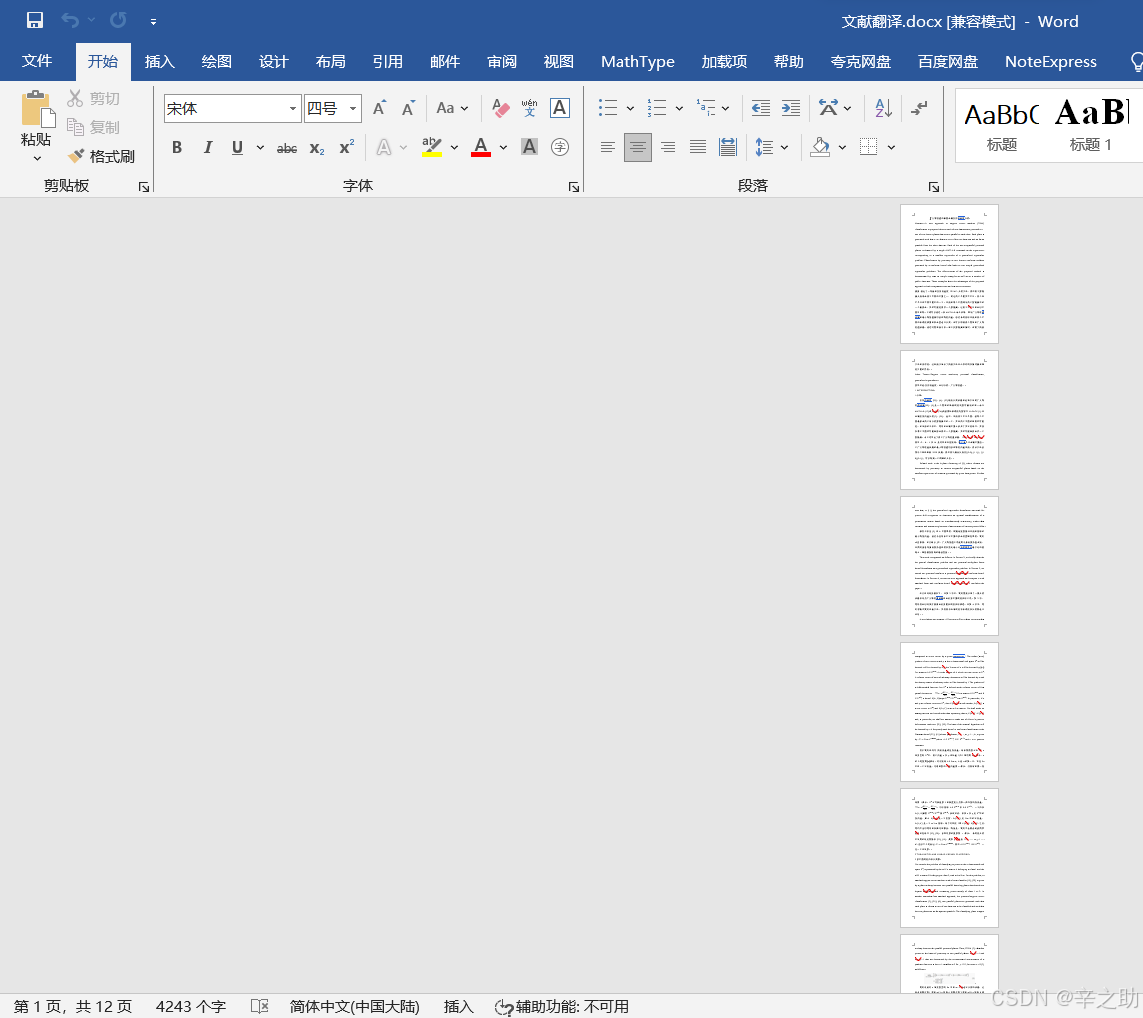Screen dimensions: 1143x1018
Task: Apply bulleted list
Action: pyautogui.click(x=608, y=109)
